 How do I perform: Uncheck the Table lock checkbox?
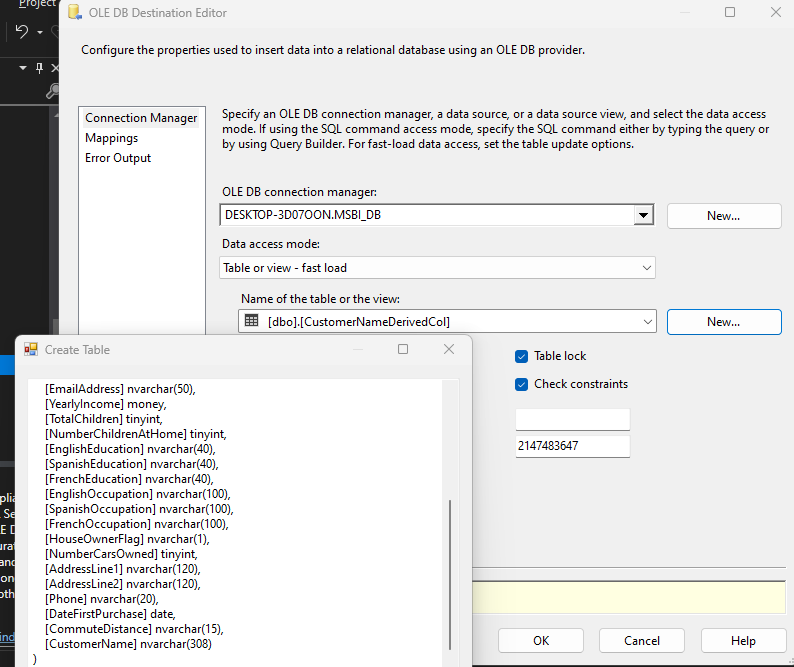522,357
